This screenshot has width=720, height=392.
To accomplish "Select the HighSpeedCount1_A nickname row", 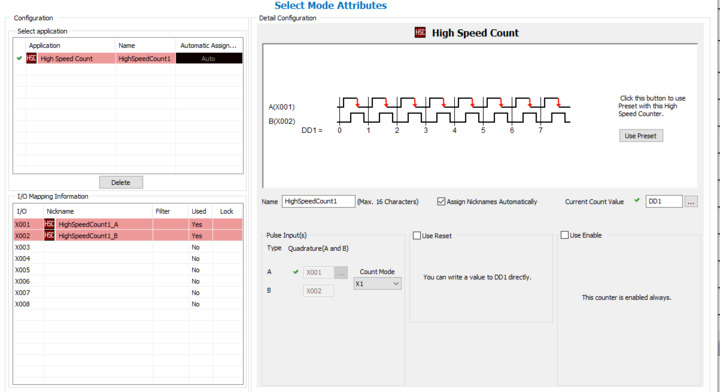I will click(128, 224).
